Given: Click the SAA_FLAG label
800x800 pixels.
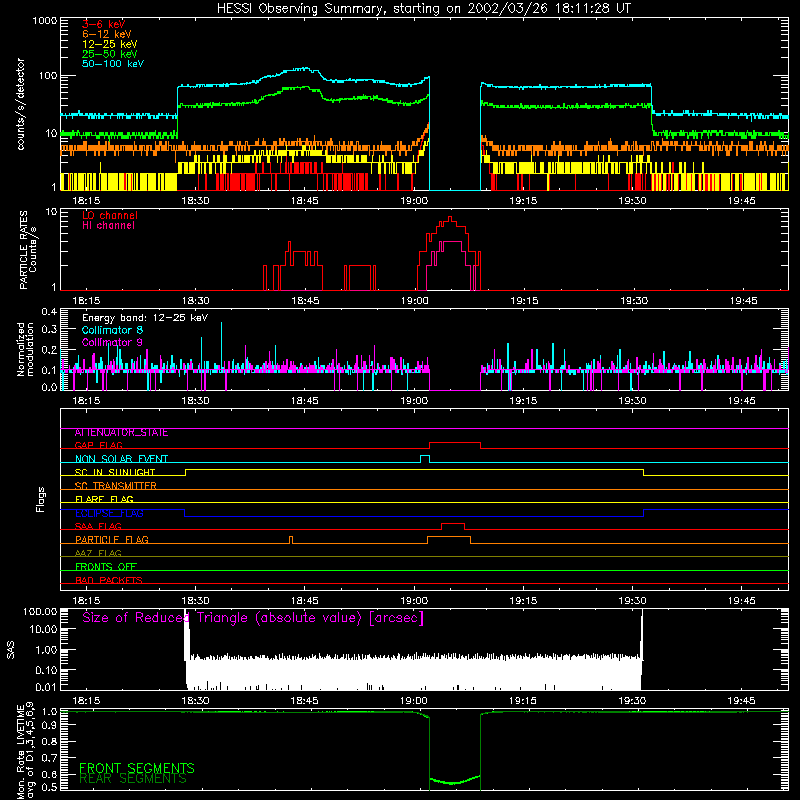Looking at the screenshot, I should click(x=98, y=526).
